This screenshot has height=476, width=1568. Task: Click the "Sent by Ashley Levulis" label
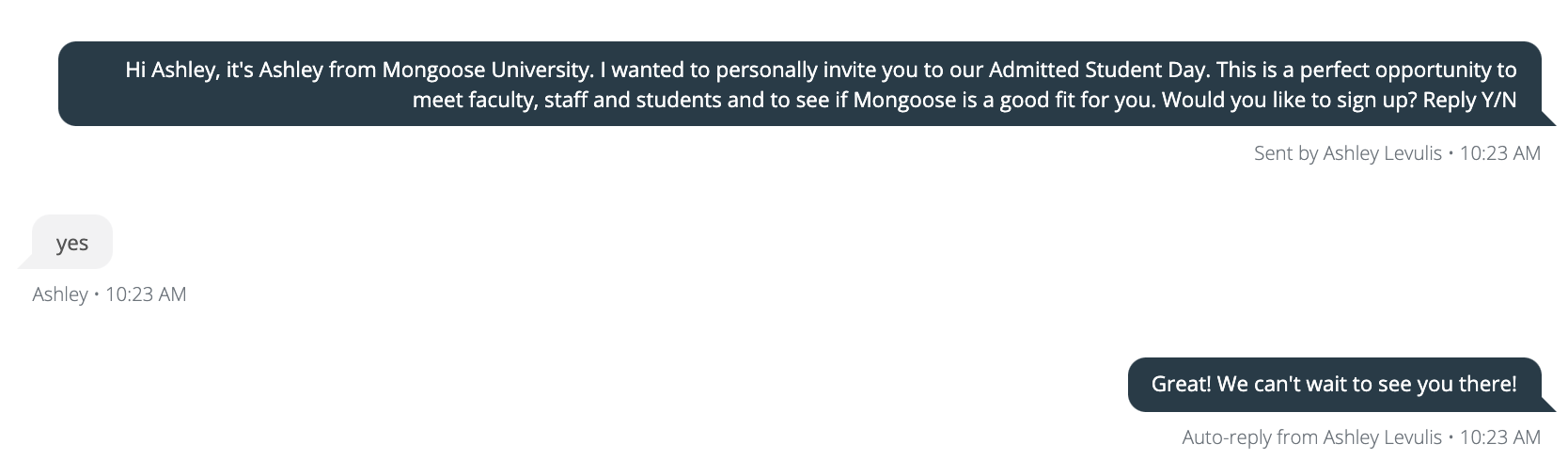click(x=1347, y=153)
